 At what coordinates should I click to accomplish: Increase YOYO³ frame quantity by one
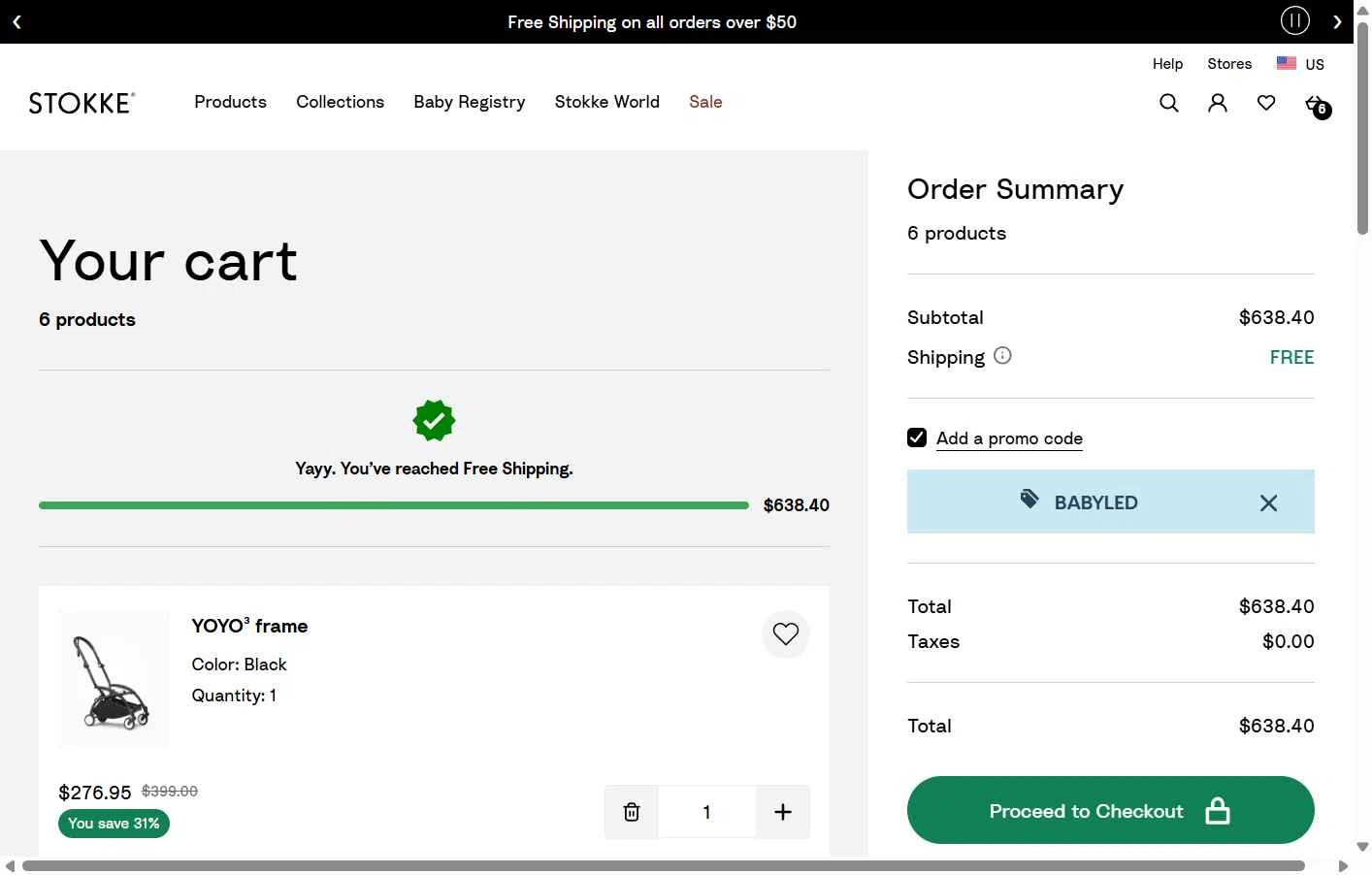pos(783,812)
